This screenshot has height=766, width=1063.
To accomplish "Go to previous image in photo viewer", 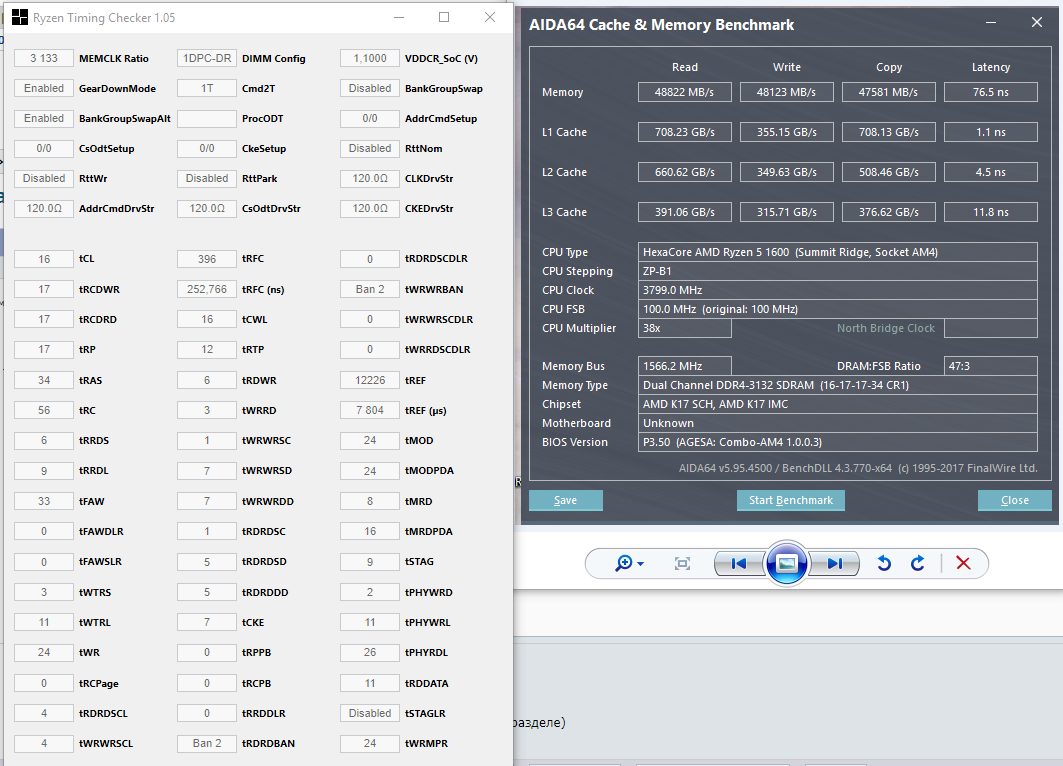I will coord(739,563).
